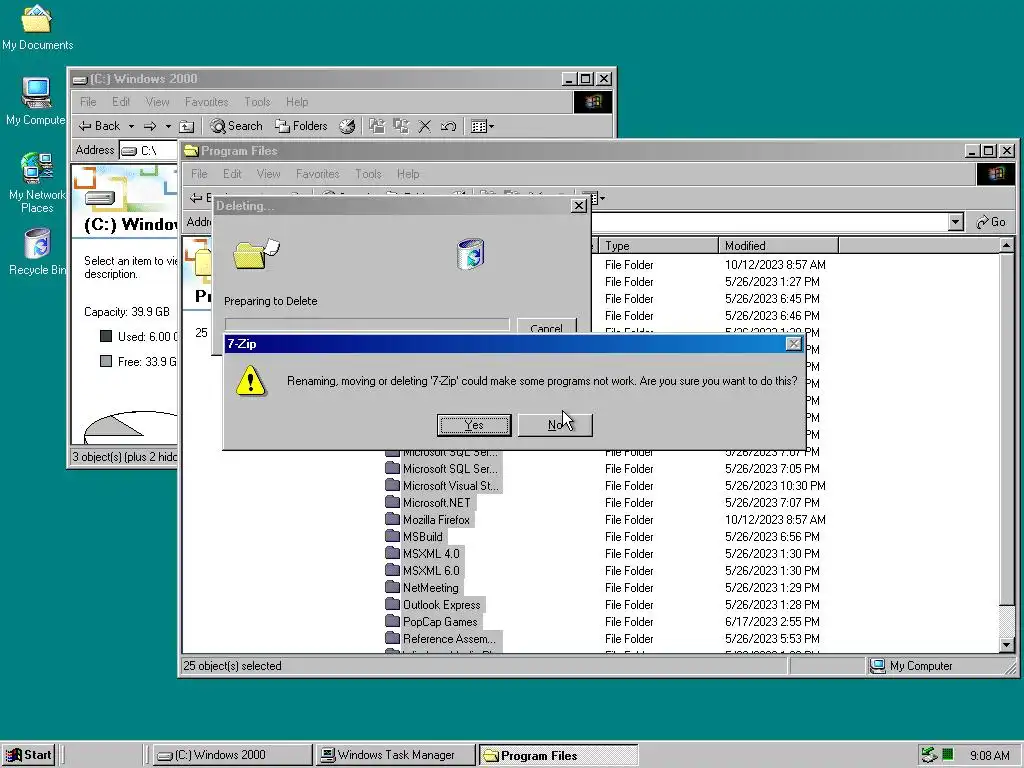Go Up one folder level
The image size is (1024, 768).
[187, 126]
